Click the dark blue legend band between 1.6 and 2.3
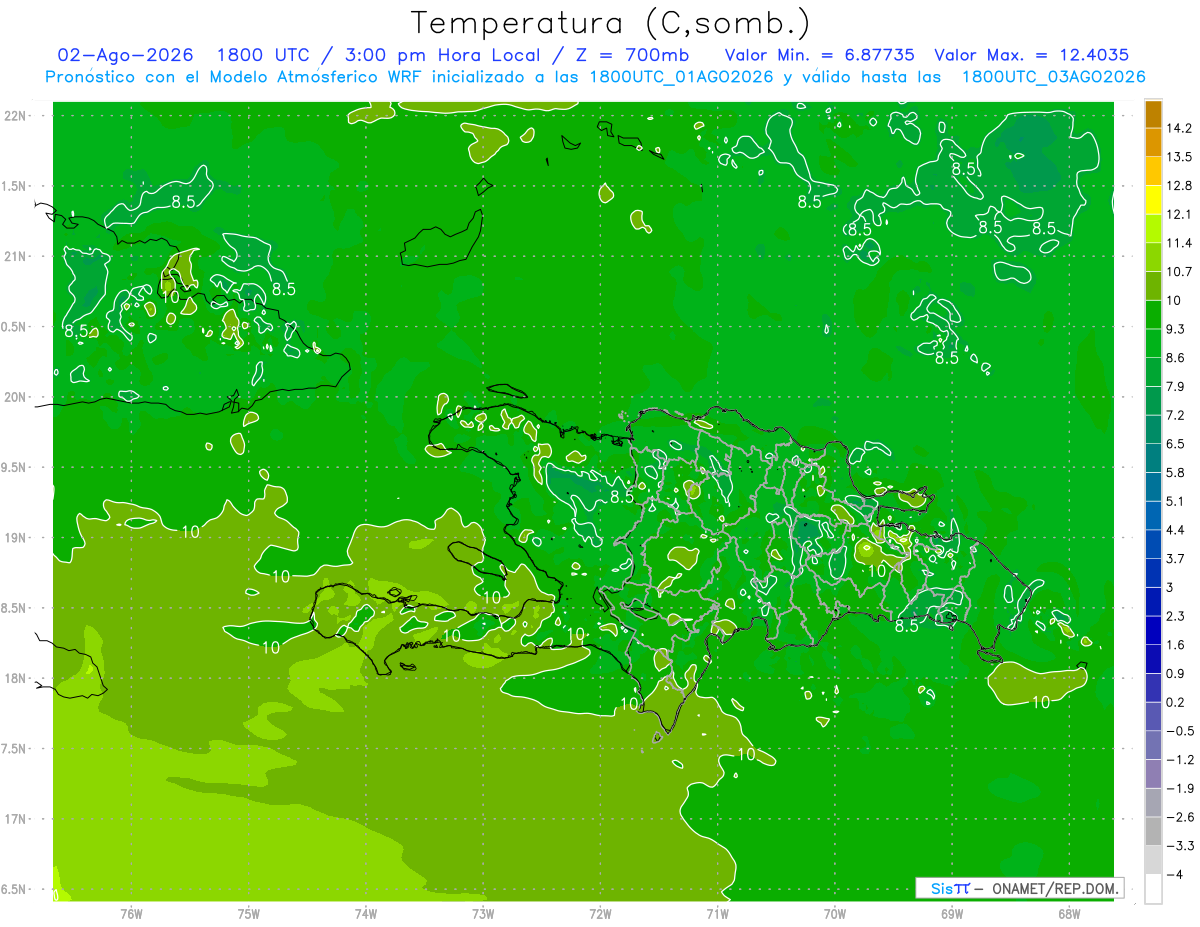This screenshot has width=1200, height=927. coord(1153,630)
